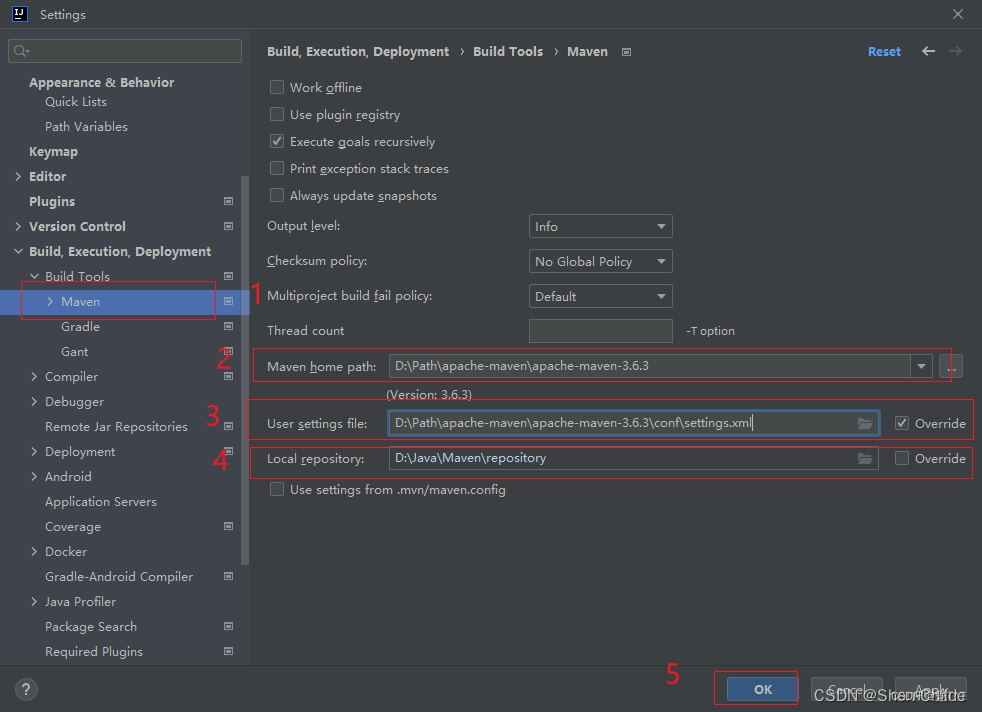Screen dimensions: 982x712
Task: Click the settings tree vertical scrollbar
Action: (x=245, y=369)
